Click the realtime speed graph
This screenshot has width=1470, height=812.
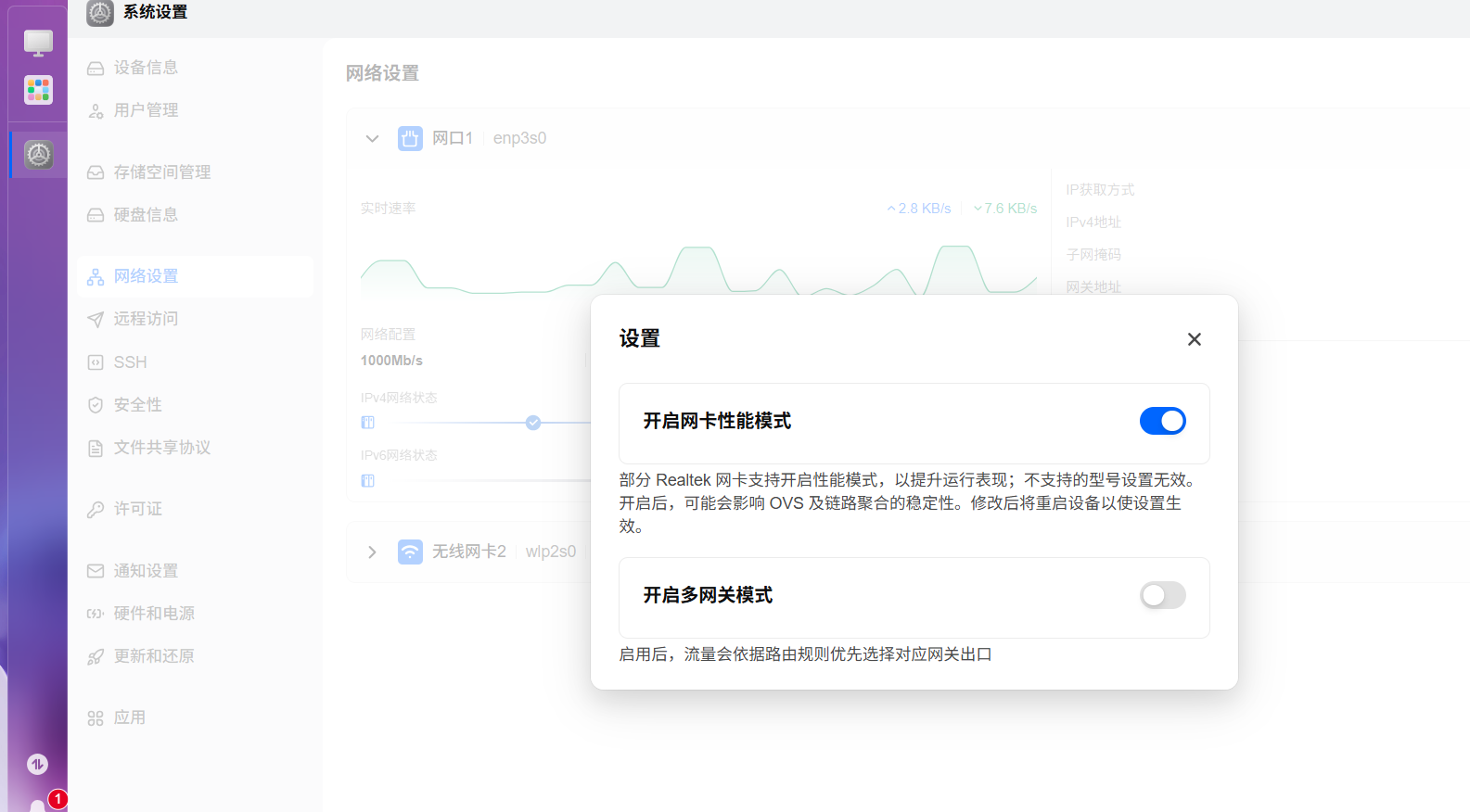tap(698, 269)
